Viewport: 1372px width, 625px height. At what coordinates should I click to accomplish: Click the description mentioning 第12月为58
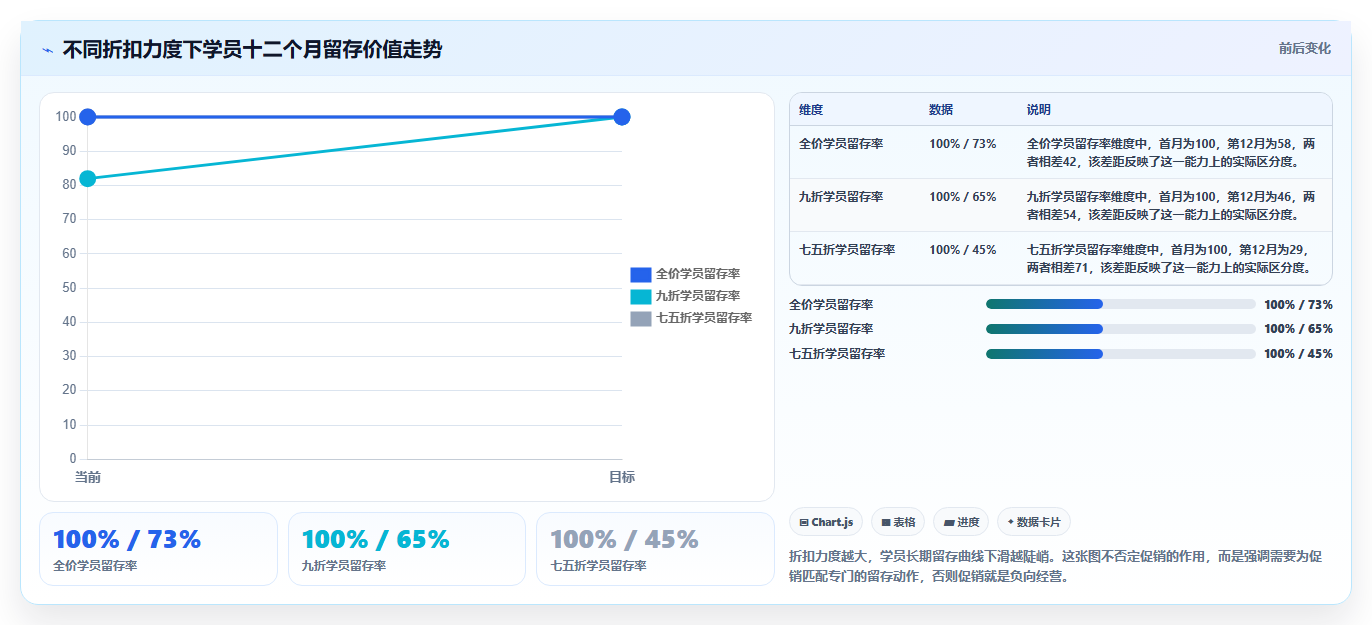[x=1172, y=152]
